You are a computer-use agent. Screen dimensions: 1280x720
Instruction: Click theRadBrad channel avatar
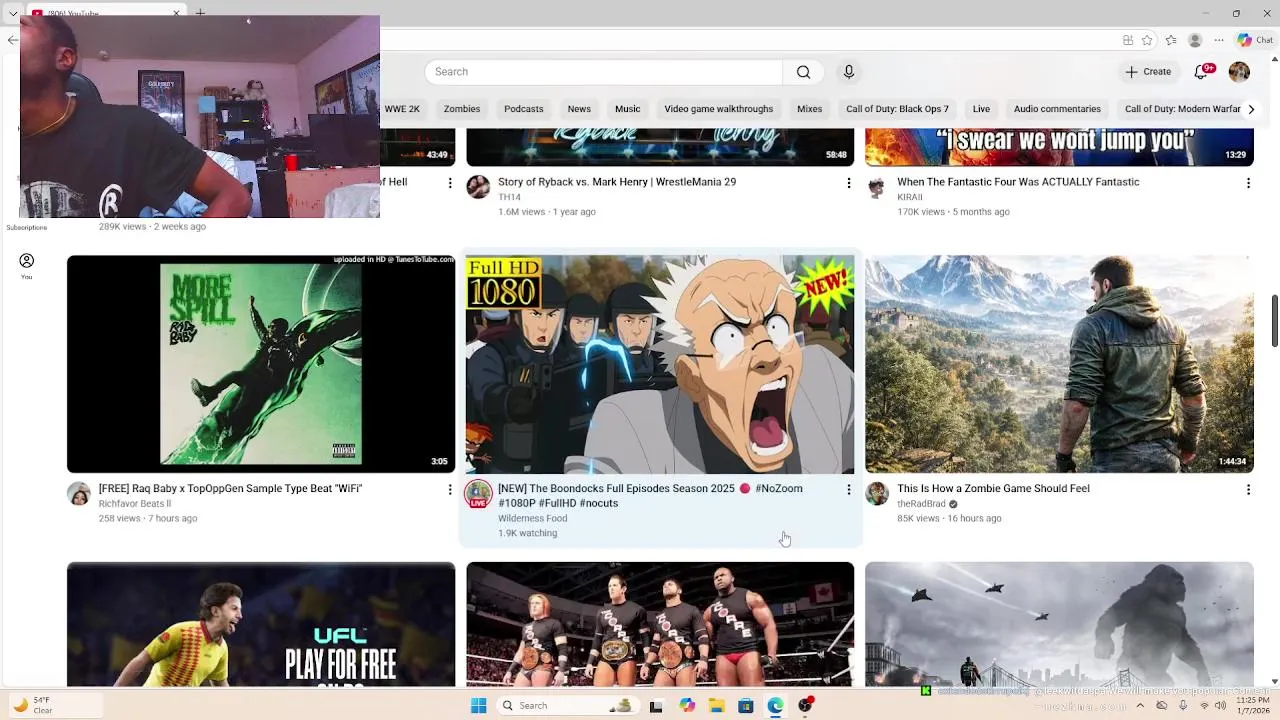click(x=877, y=494)
